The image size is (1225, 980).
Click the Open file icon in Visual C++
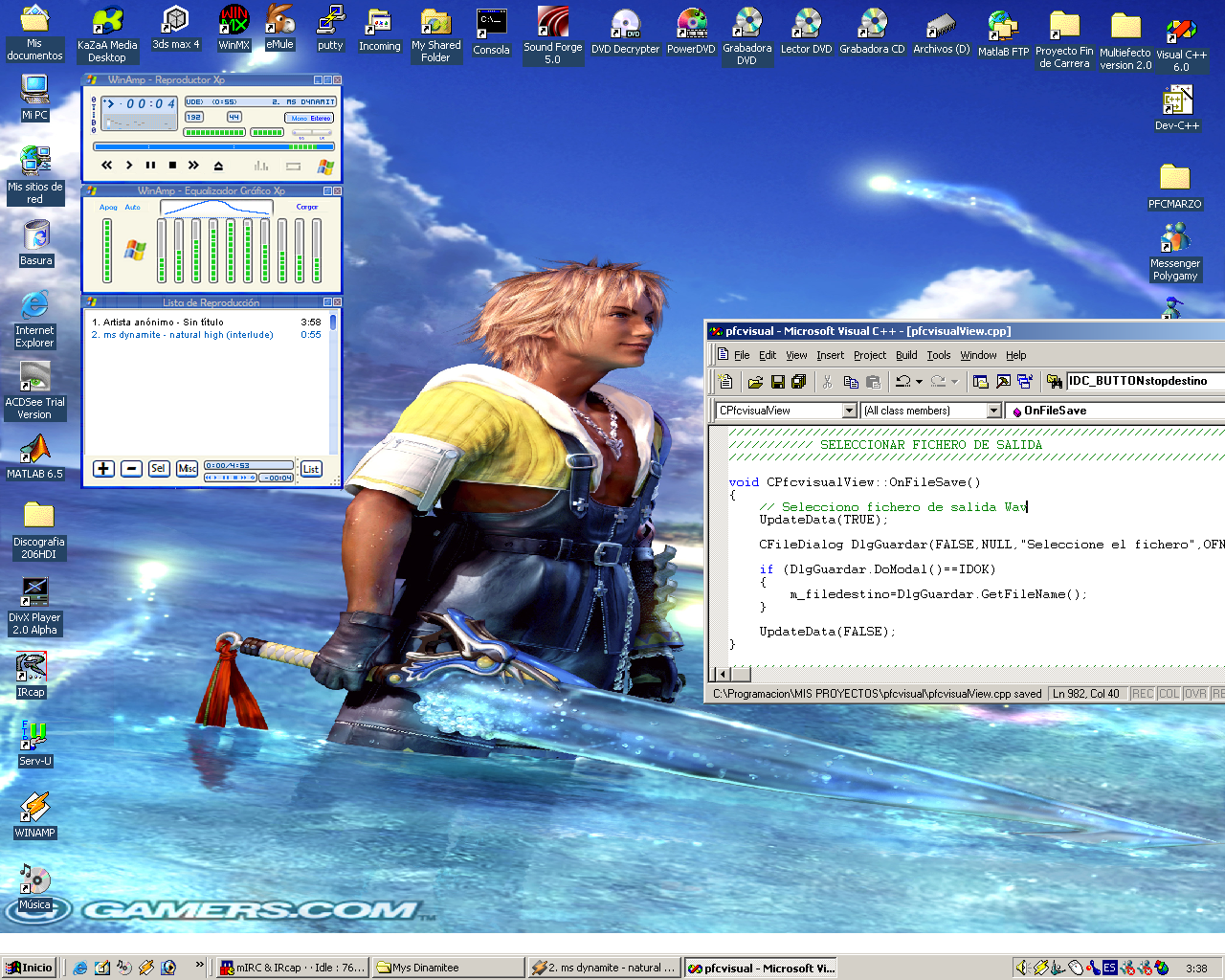point(755,382)
